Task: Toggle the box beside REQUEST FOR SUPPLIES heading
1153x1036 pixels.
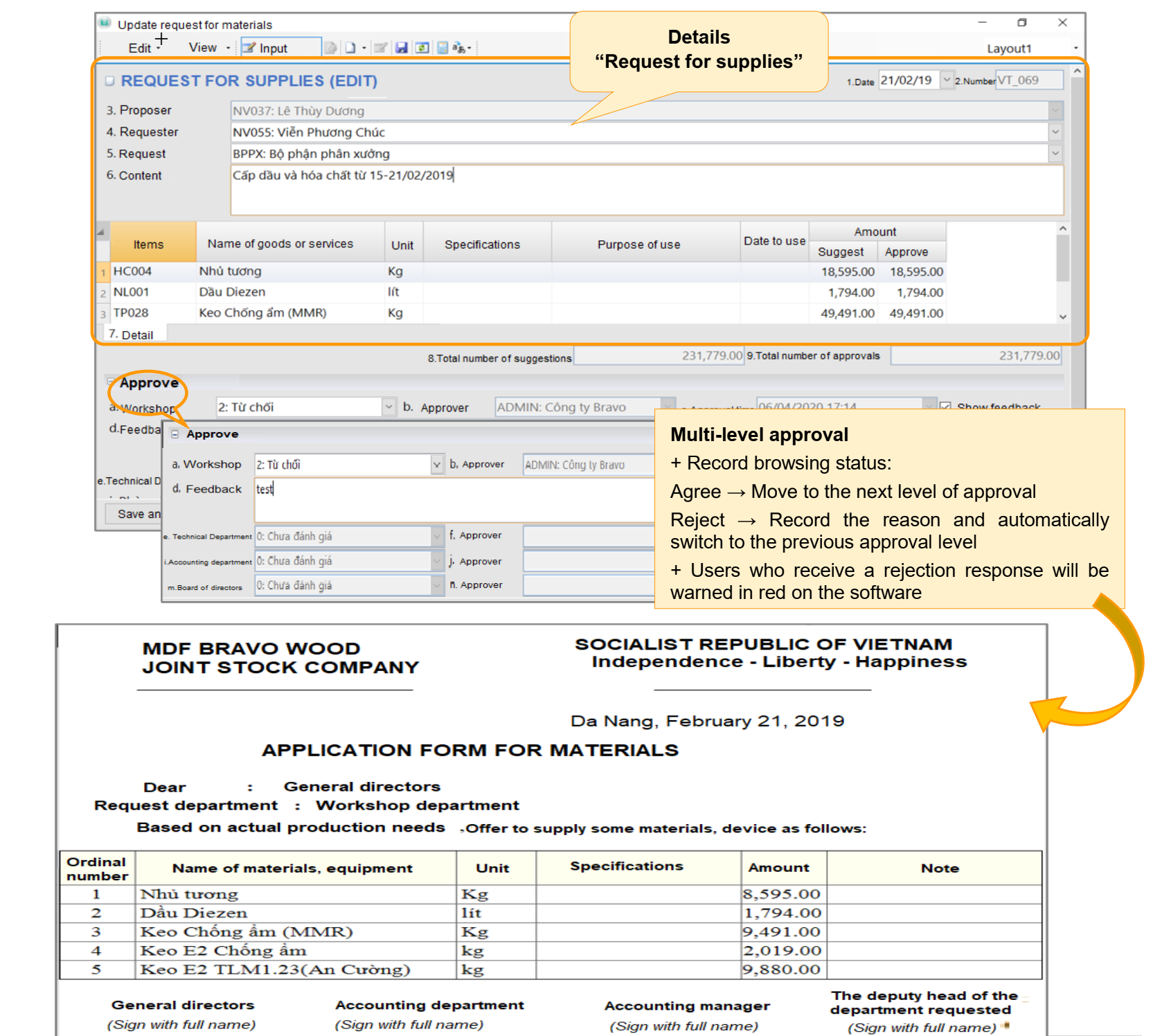Action: 109,81
